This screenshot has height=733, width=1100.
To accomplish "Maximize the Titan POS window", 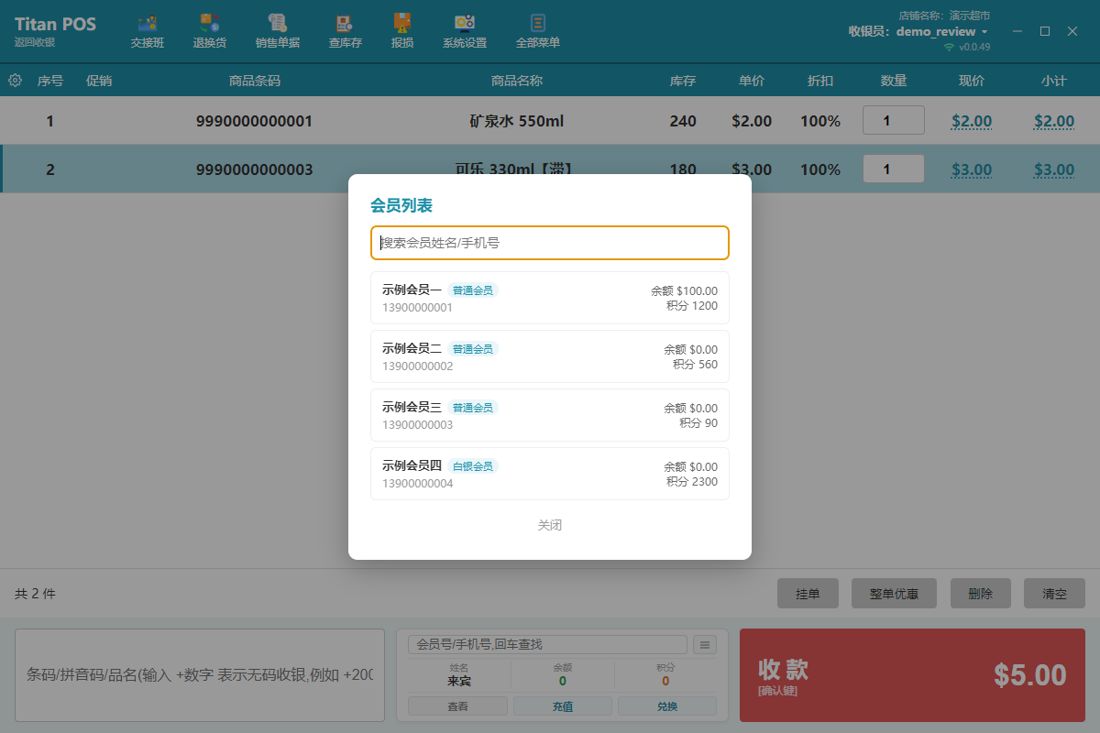I will pos(1045,32).
